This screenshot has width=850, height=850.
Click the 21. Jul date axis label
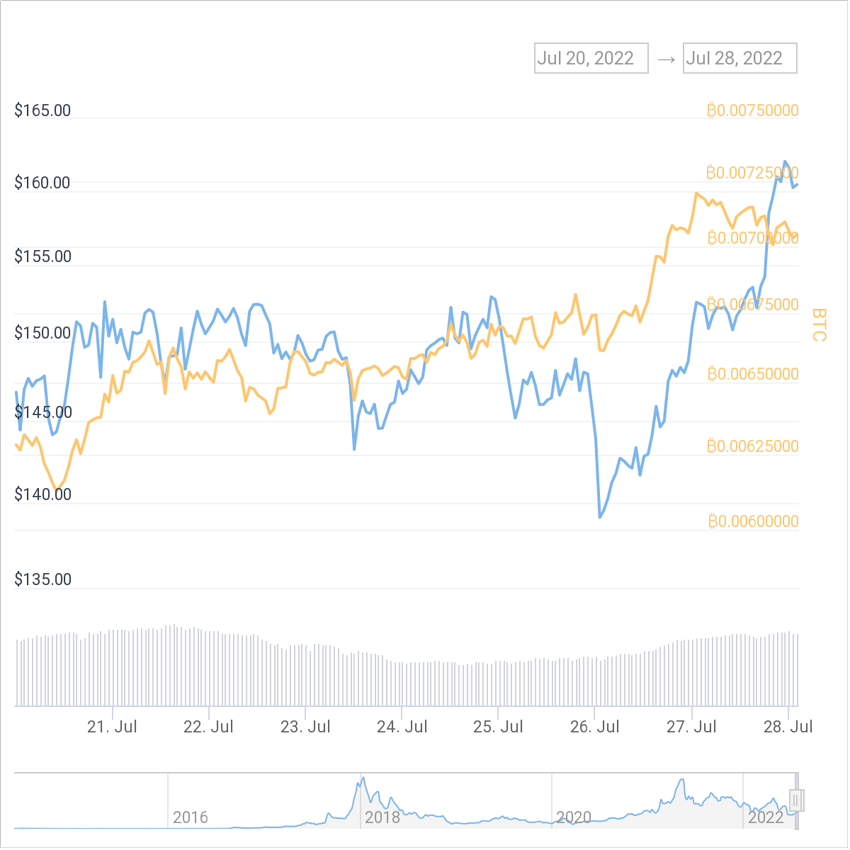coord(112,727)
